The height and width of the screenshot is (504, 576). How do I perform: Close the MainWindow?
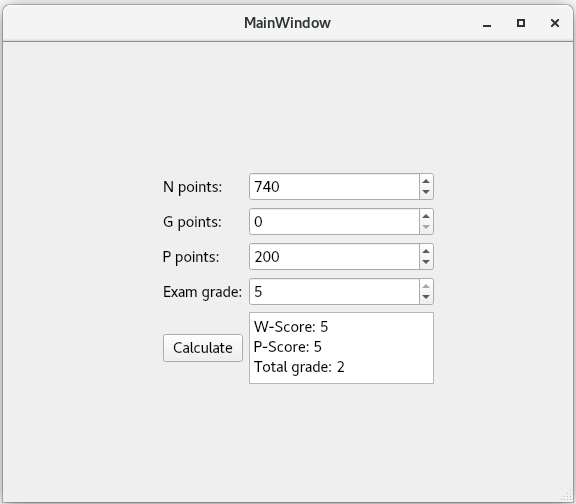click(555, 23)
